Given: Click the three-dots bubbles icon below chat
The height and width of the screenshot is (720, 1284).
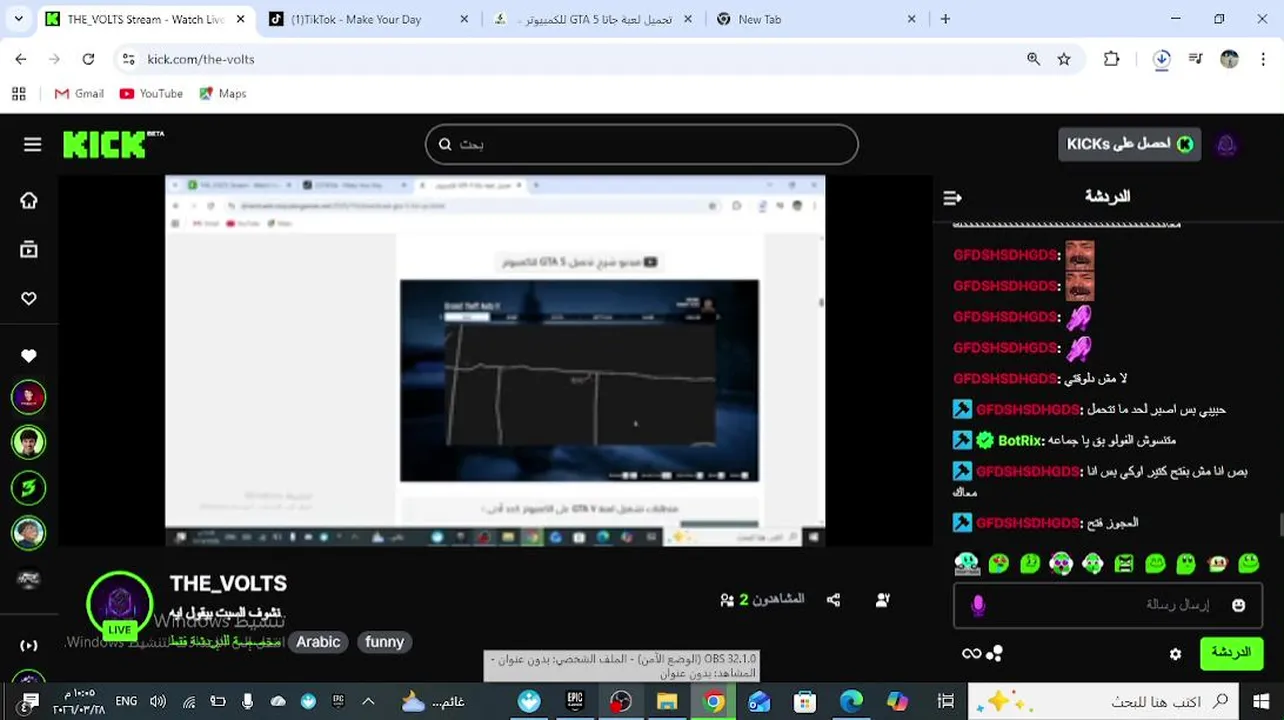Looking at the screenshot, I should pyautogui.click(x=994, y=654).
